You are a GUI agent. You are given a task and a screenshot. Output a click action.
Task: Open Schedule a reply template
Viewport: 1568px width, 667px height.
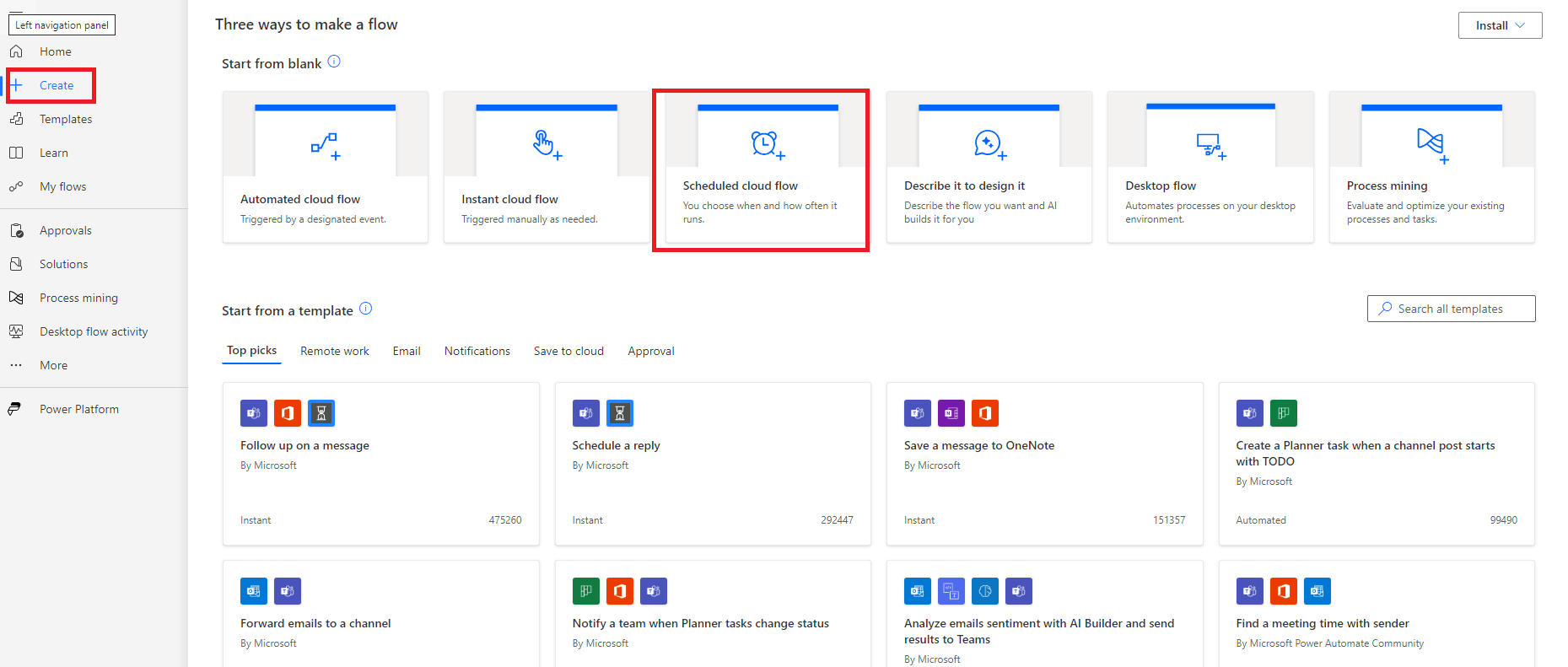(x=713, y=464)
